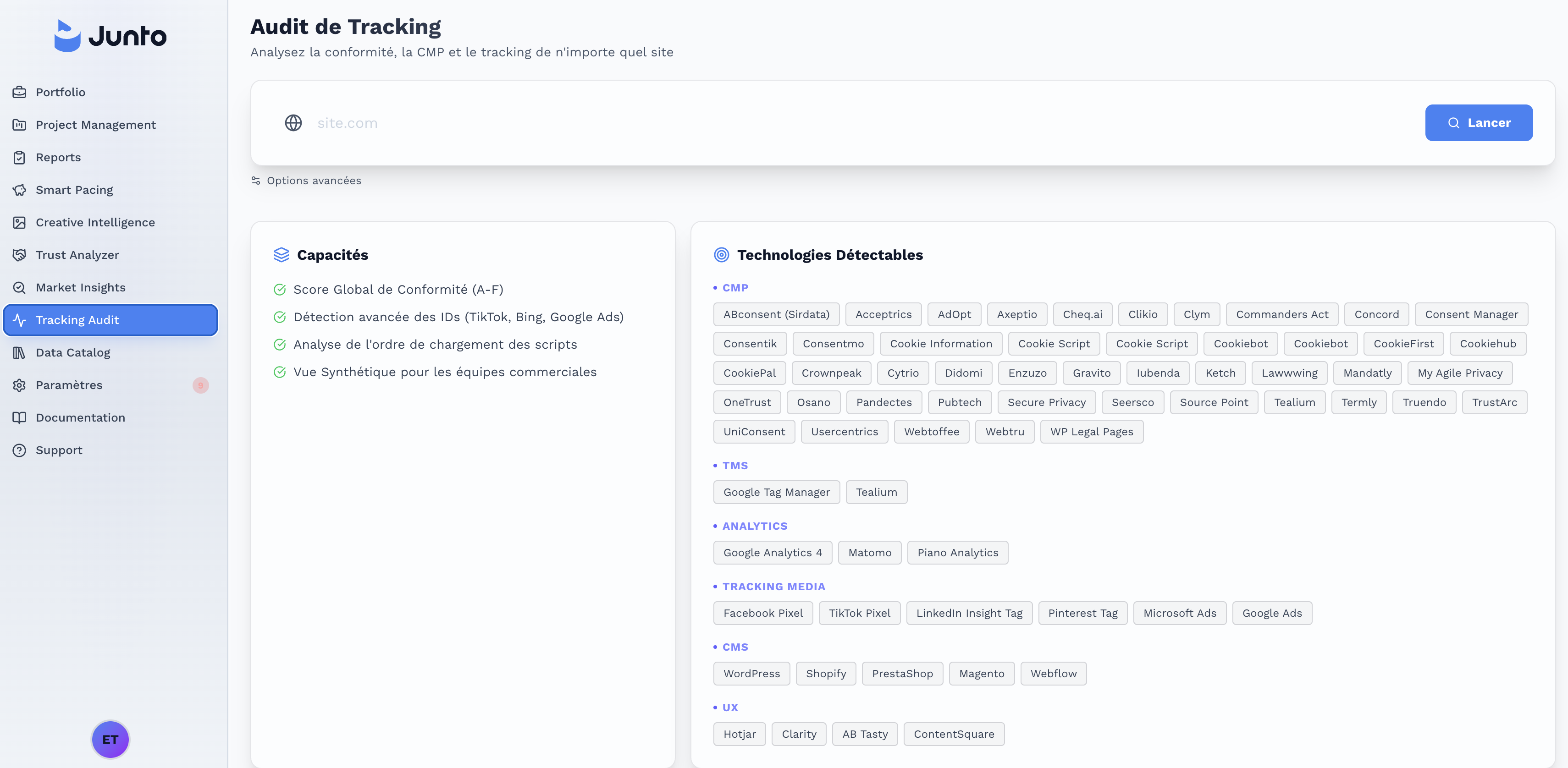Click the WP Legal Pages tag
This screenshot has width=1568, height=768.
(x=1091, y=432)
